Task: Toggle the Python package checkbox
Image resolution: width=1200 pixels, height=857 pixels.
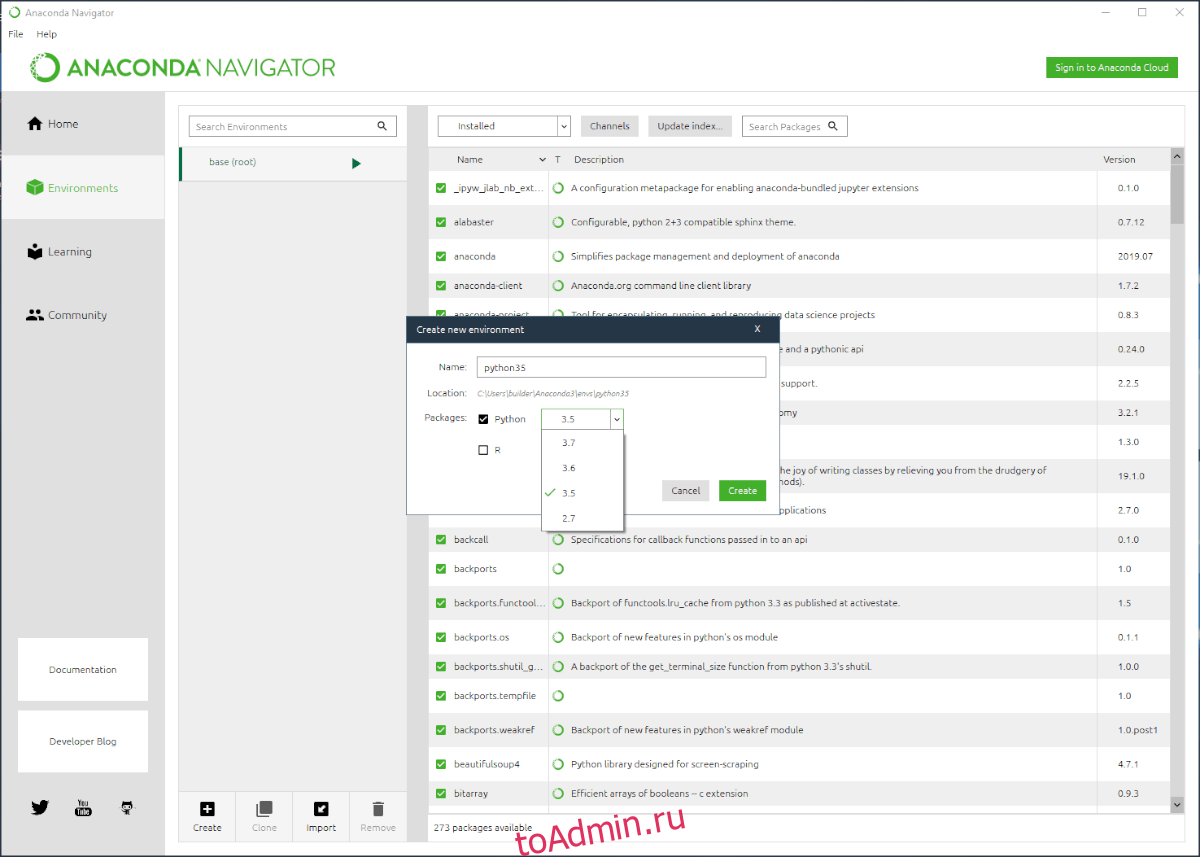Action: (x=484, y=419)
